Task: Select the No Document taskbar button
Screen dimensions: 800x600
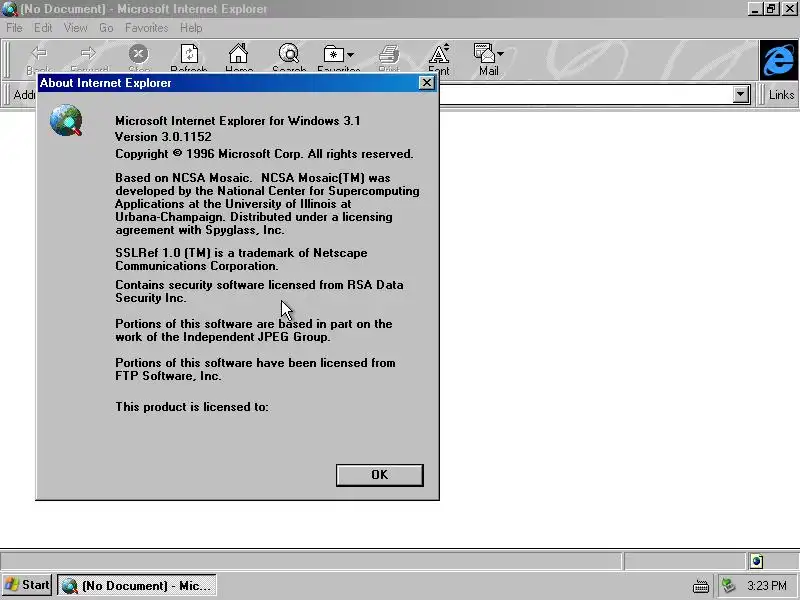Action: point(137,585)
